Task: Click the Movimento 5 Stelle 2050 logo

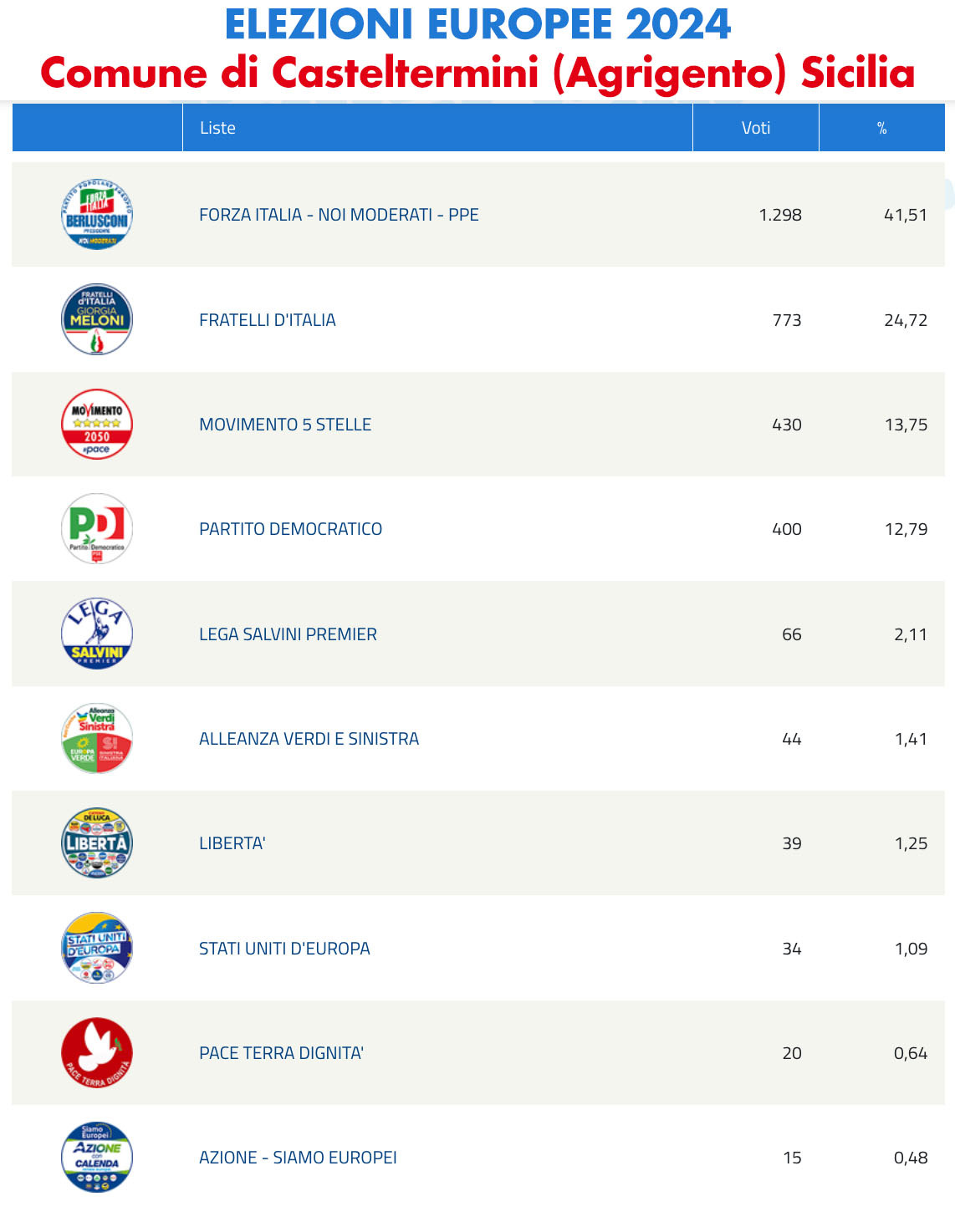Action: tap(97, 425)
